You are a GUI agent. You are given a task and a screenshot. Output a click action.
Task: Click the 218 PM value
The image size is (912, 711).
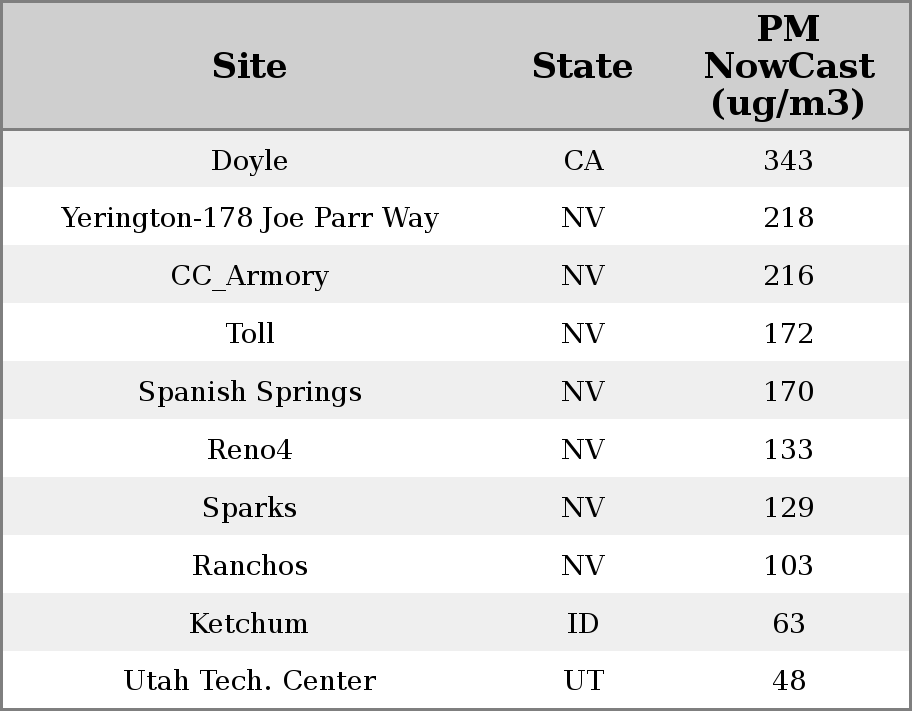pos(788,218)
